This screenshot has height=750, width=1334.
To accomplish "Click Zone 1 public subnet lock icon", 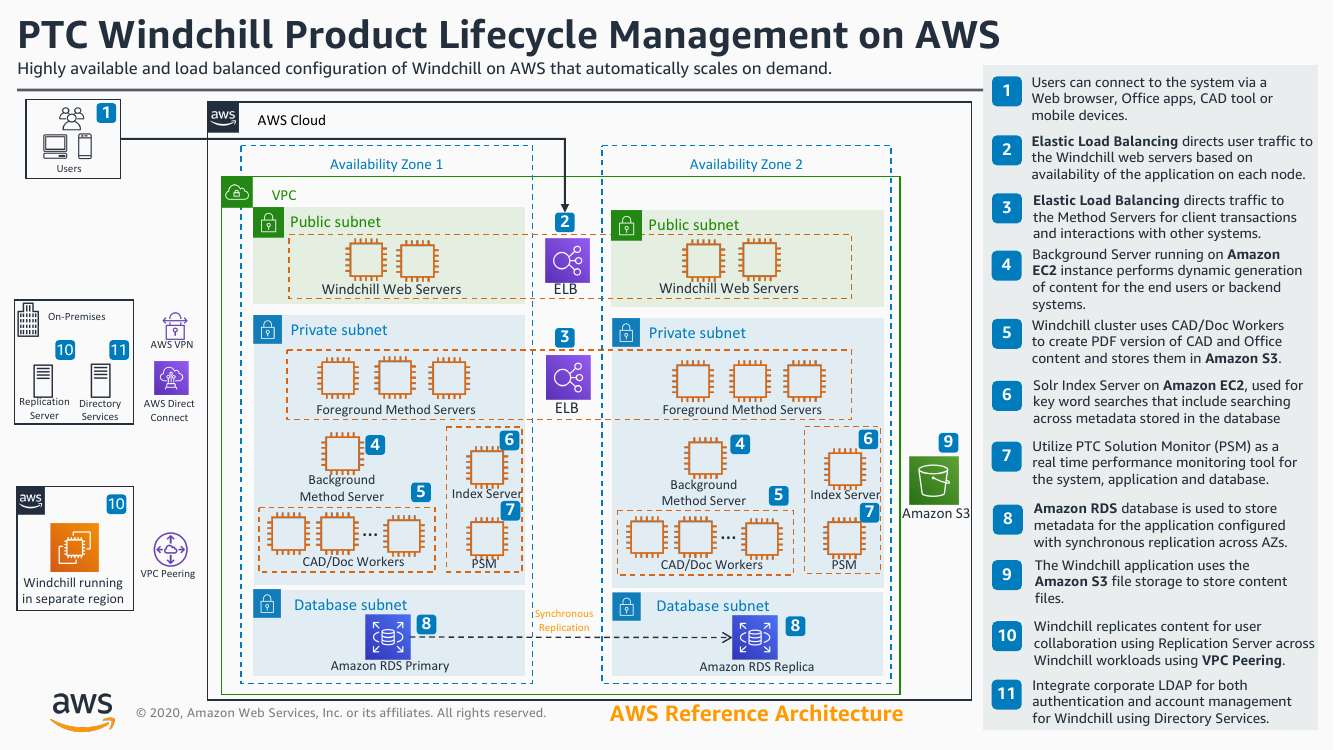I will tap(267, 222).
